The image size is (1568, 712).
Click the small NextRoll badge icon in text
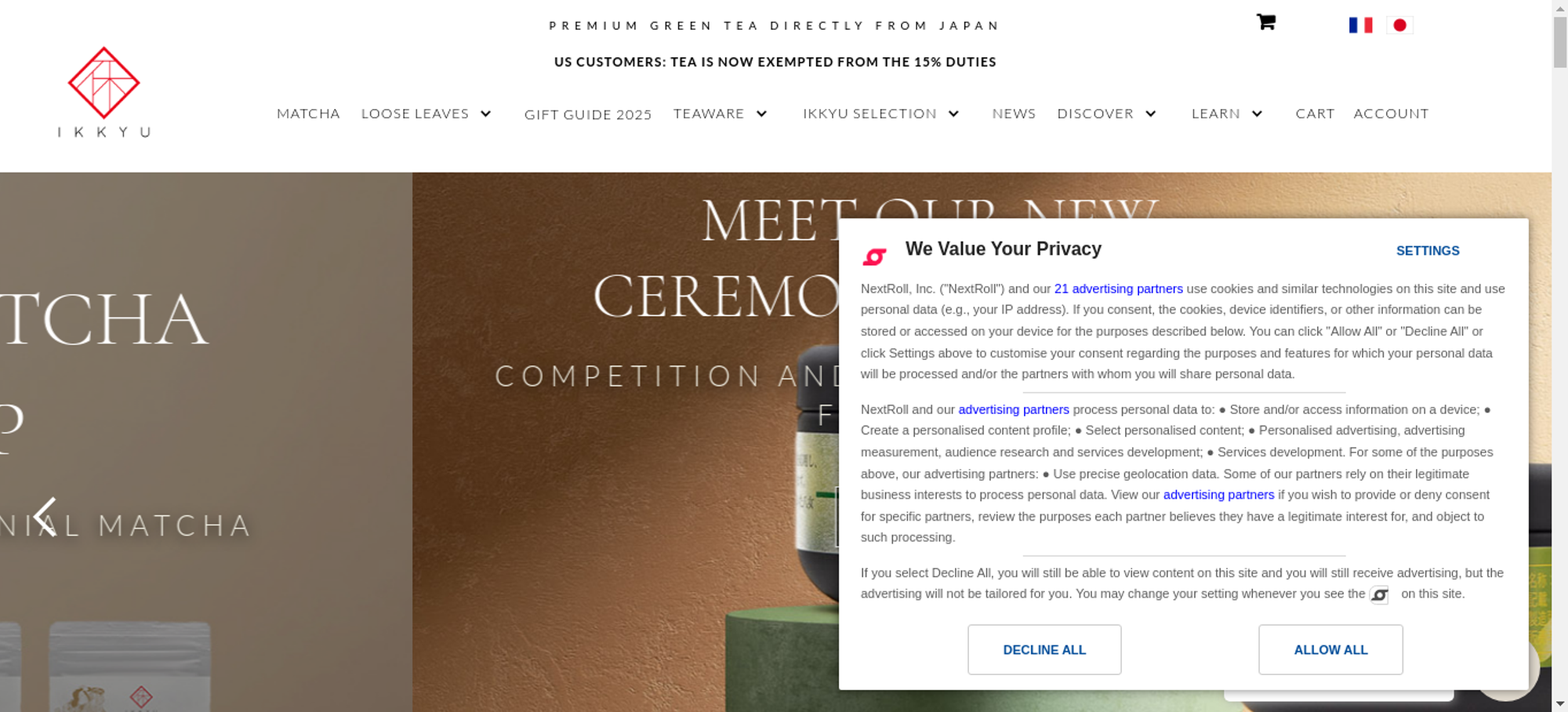[x=1379, y=595]
